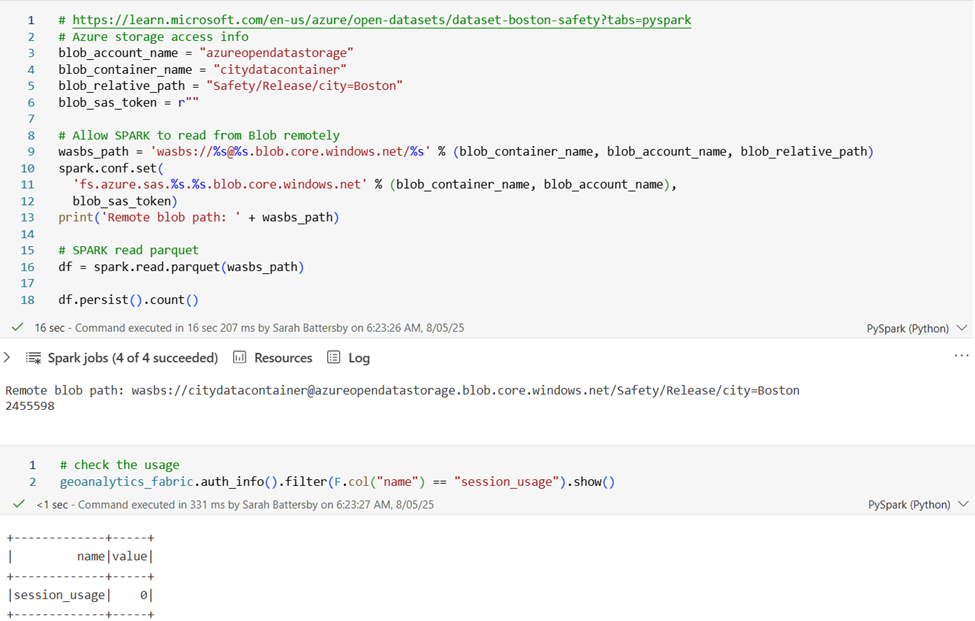Viewport: 975px width, 621px height.
Task: Click line number 16 in the first cell
Action: click(27, 267)
